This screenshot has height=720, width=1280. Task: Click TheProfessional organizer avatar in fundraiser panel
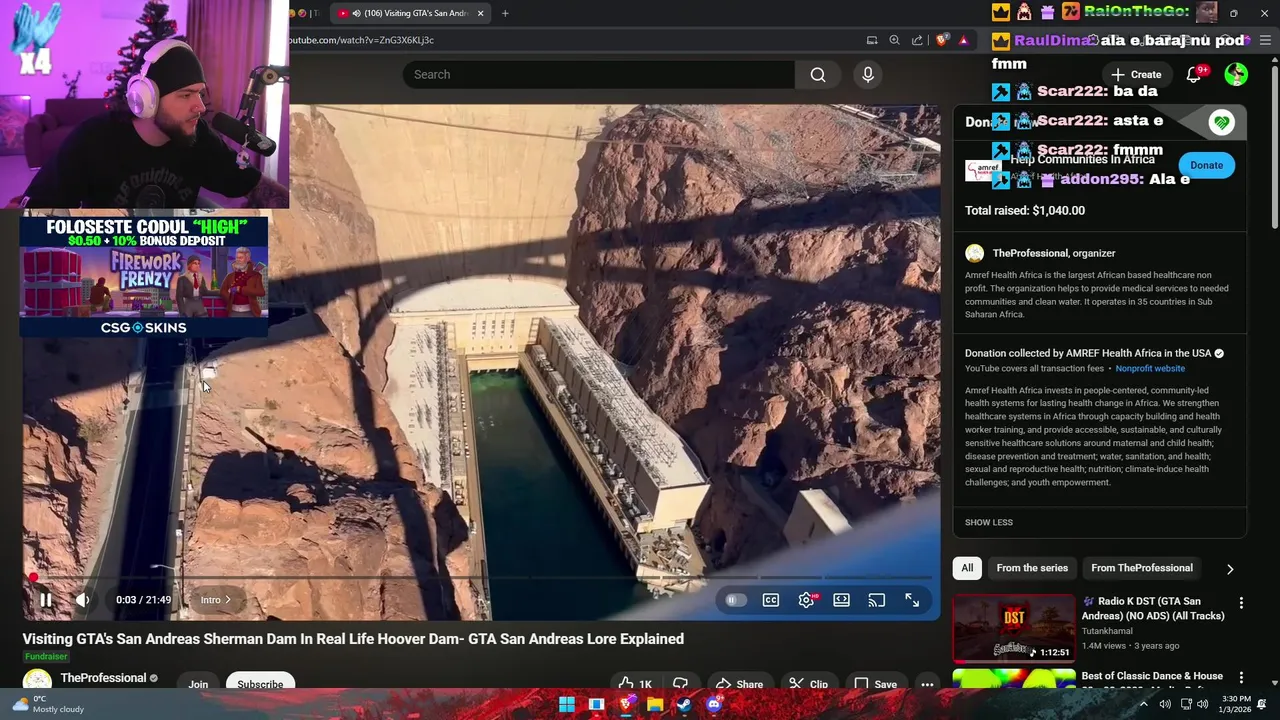coord(974,254)
